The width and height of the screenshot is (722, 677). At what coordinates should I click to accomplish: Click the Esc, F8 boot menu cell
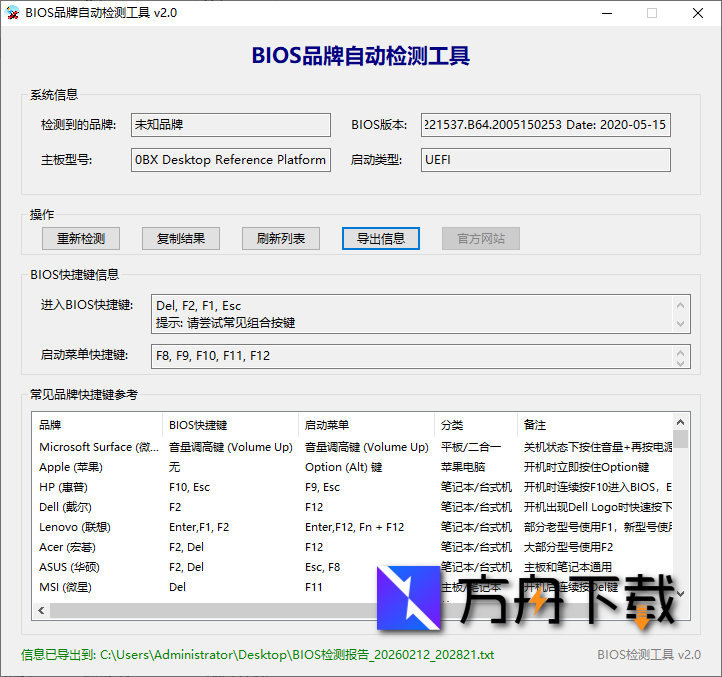tap(322, 567)
